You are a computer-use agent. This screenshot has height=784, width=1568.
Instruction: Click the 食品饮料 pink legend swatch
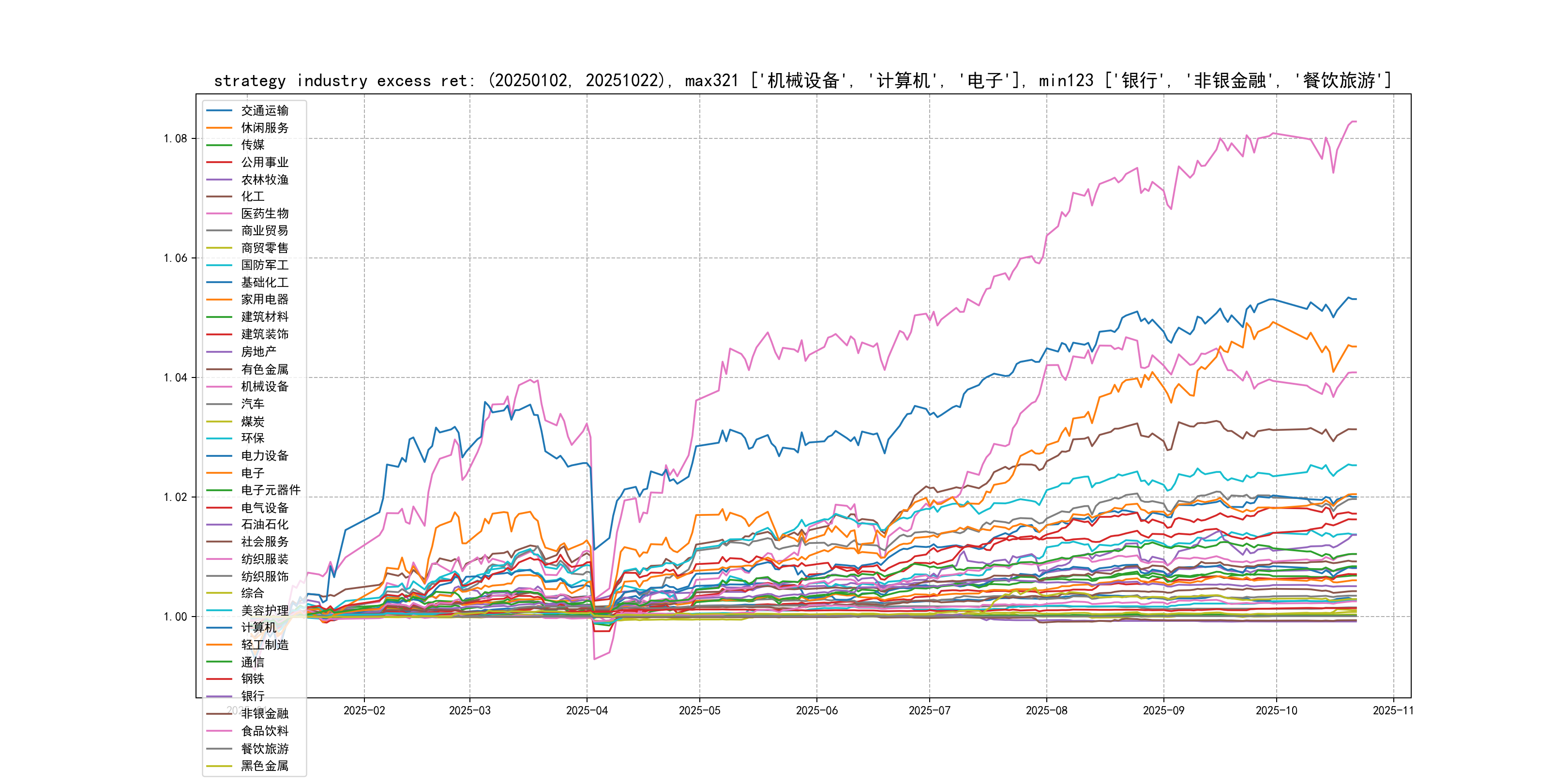point(219,731)
